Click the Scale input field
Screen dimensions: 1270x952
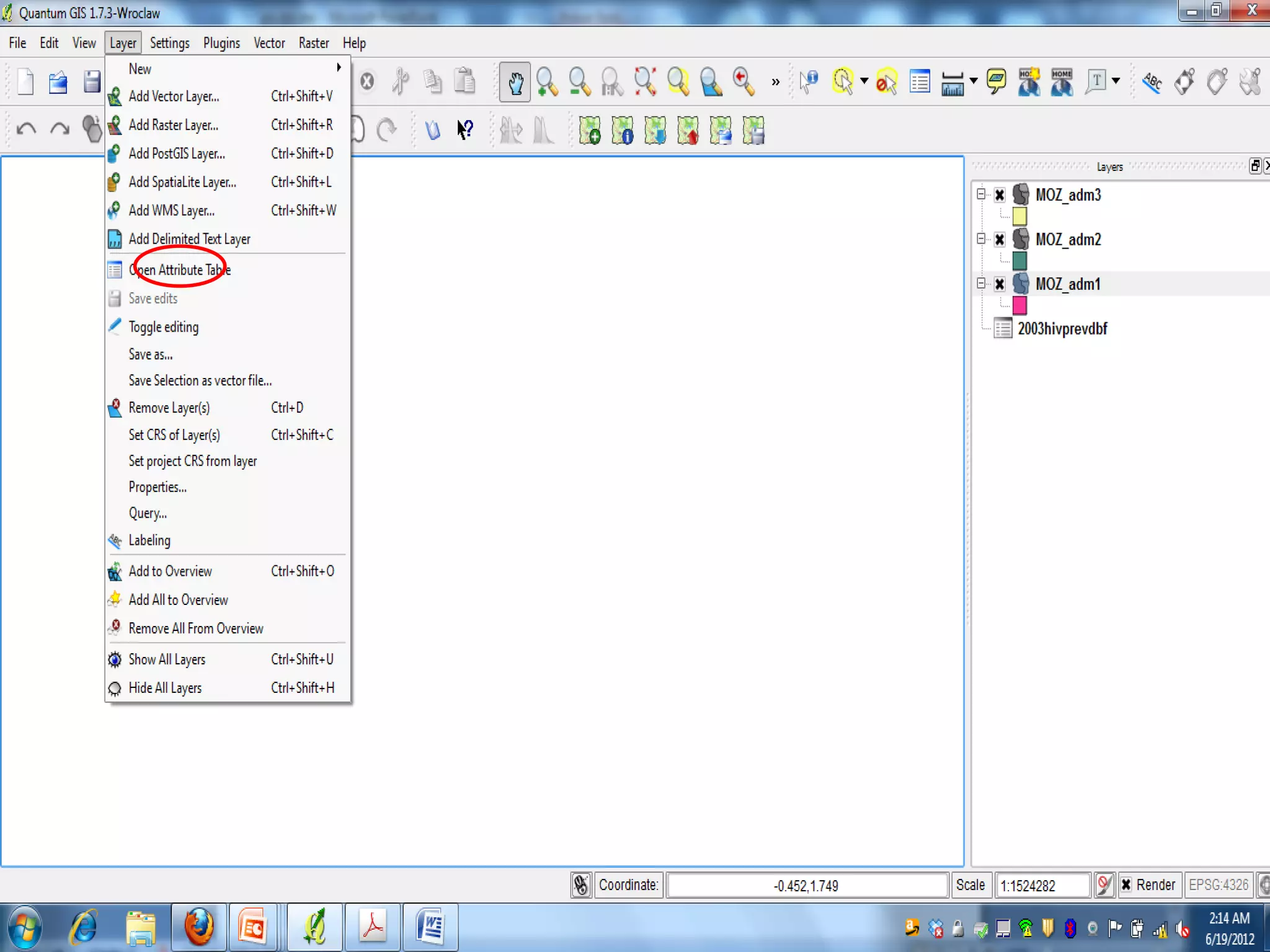click(1042, 885)
